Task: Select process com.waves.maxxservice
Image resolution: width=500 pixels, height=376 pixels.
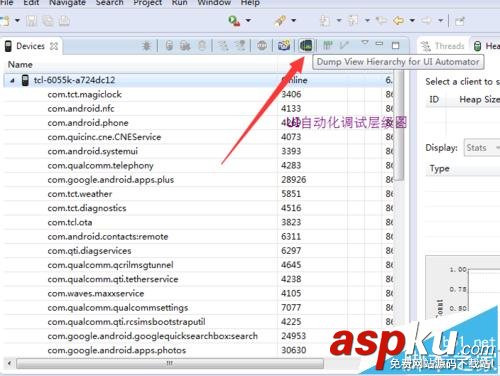Action: click(96, 294)
